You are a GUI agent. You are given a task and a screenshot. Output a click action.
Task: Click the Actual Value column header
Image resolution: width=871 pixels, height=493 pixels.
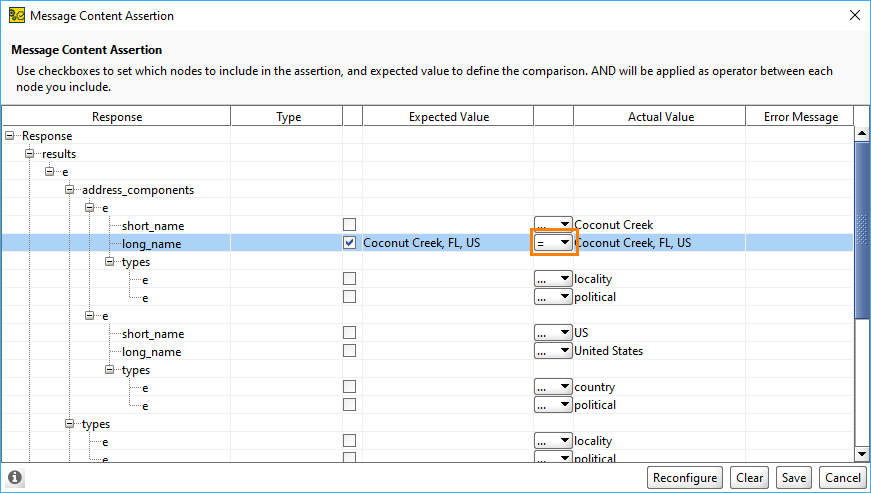660,117
